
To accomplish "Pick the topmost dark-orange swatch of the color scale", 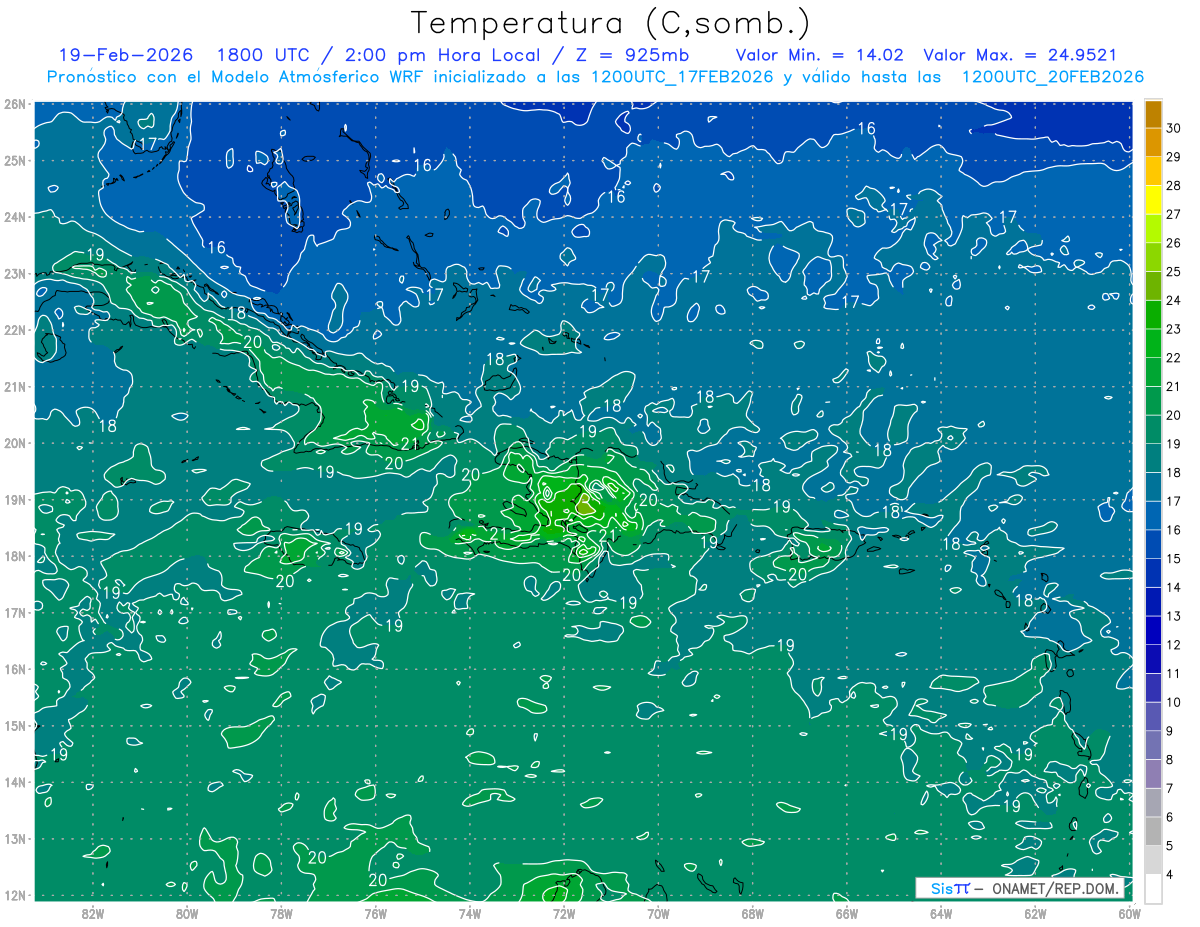I will coord(1153,114).
